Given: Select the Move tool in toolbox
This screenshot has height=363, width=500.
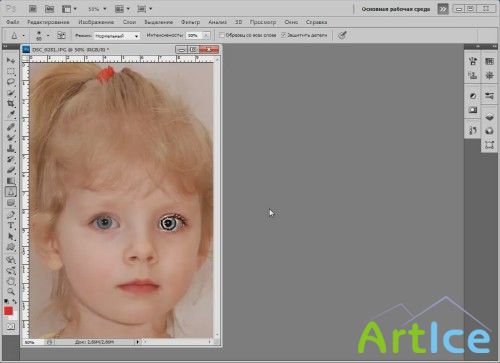Looking at the screenshot, I should [11, 60].
